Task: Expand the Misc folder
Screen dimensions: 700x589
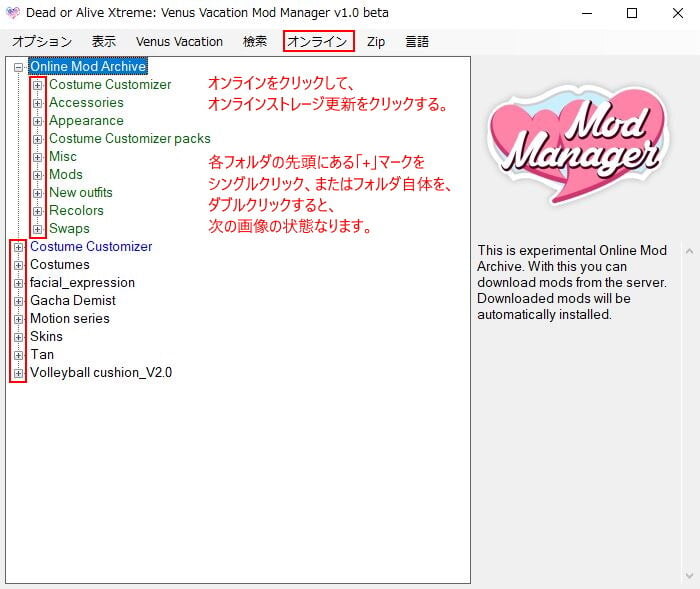Action: tap(38, 157)
